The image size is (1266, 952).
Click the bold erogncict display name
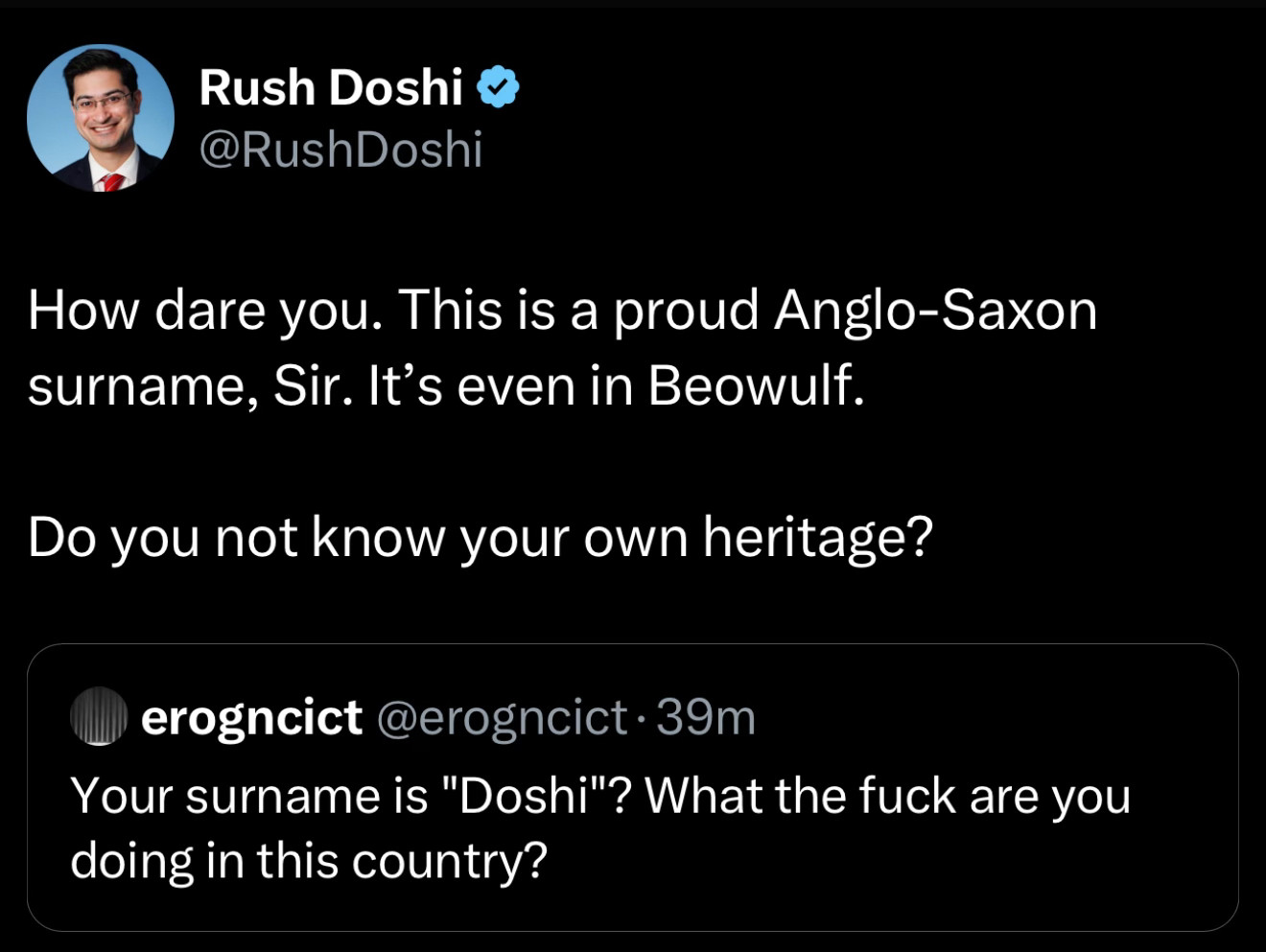pos(251,718)
